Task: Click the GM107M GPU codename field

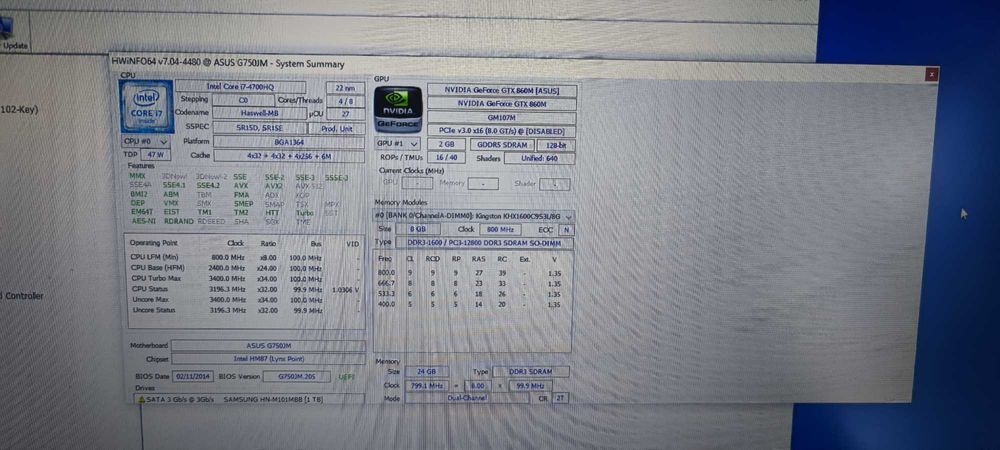Action: 502,118
